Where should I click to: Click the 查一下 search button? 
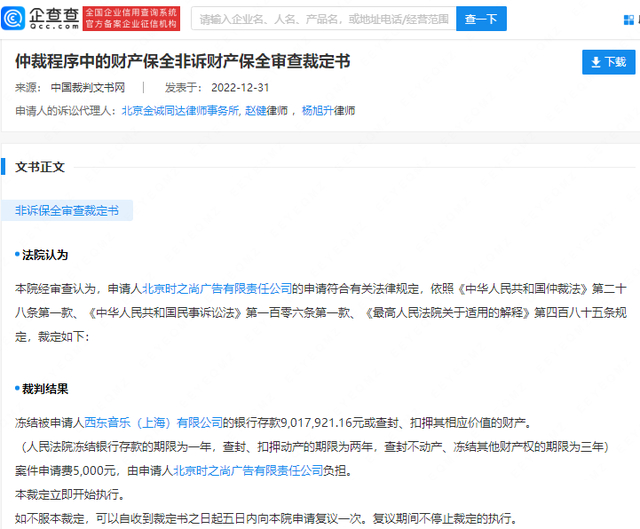481,19
